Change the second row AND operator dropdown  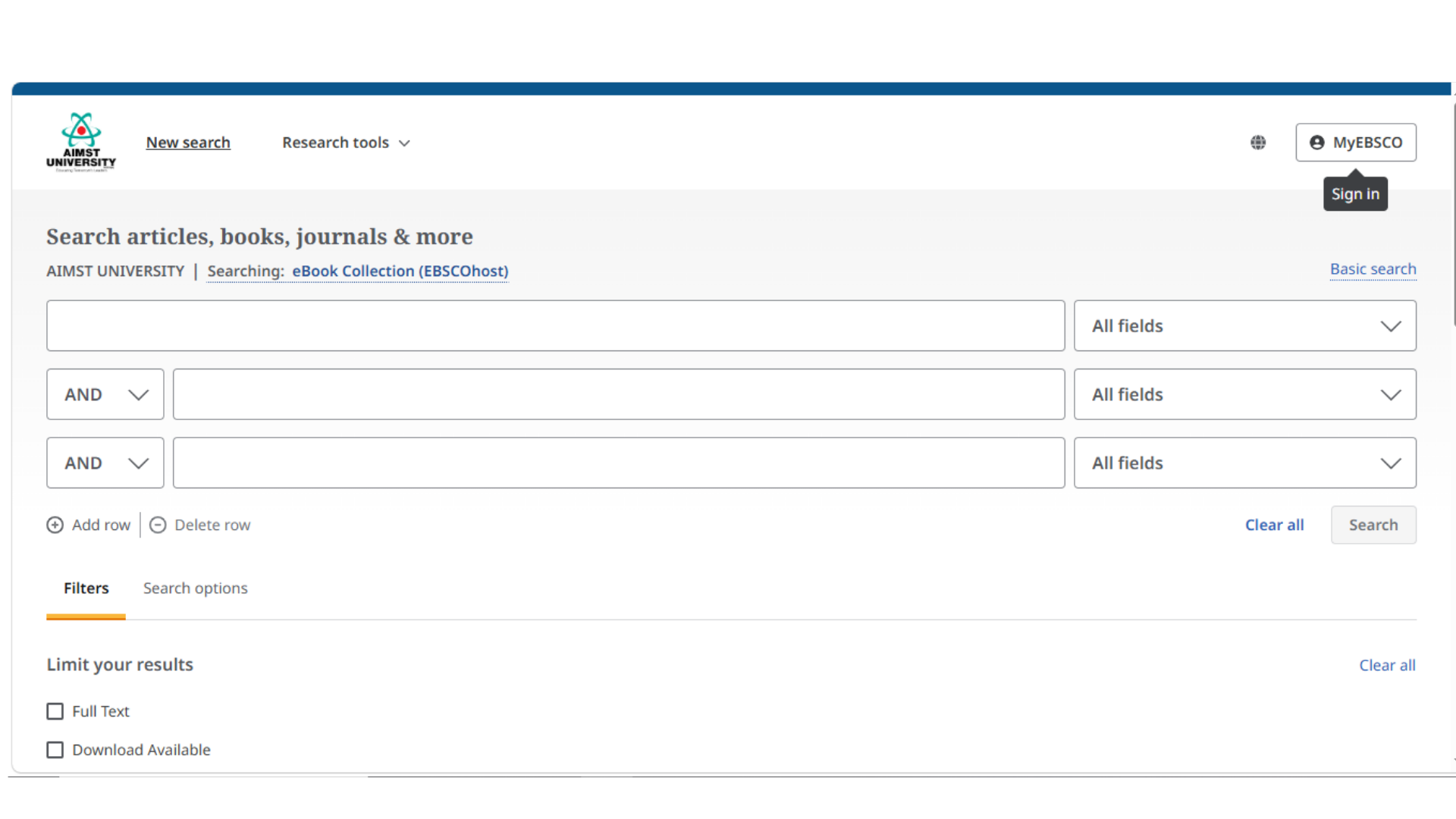click(105, 394)
